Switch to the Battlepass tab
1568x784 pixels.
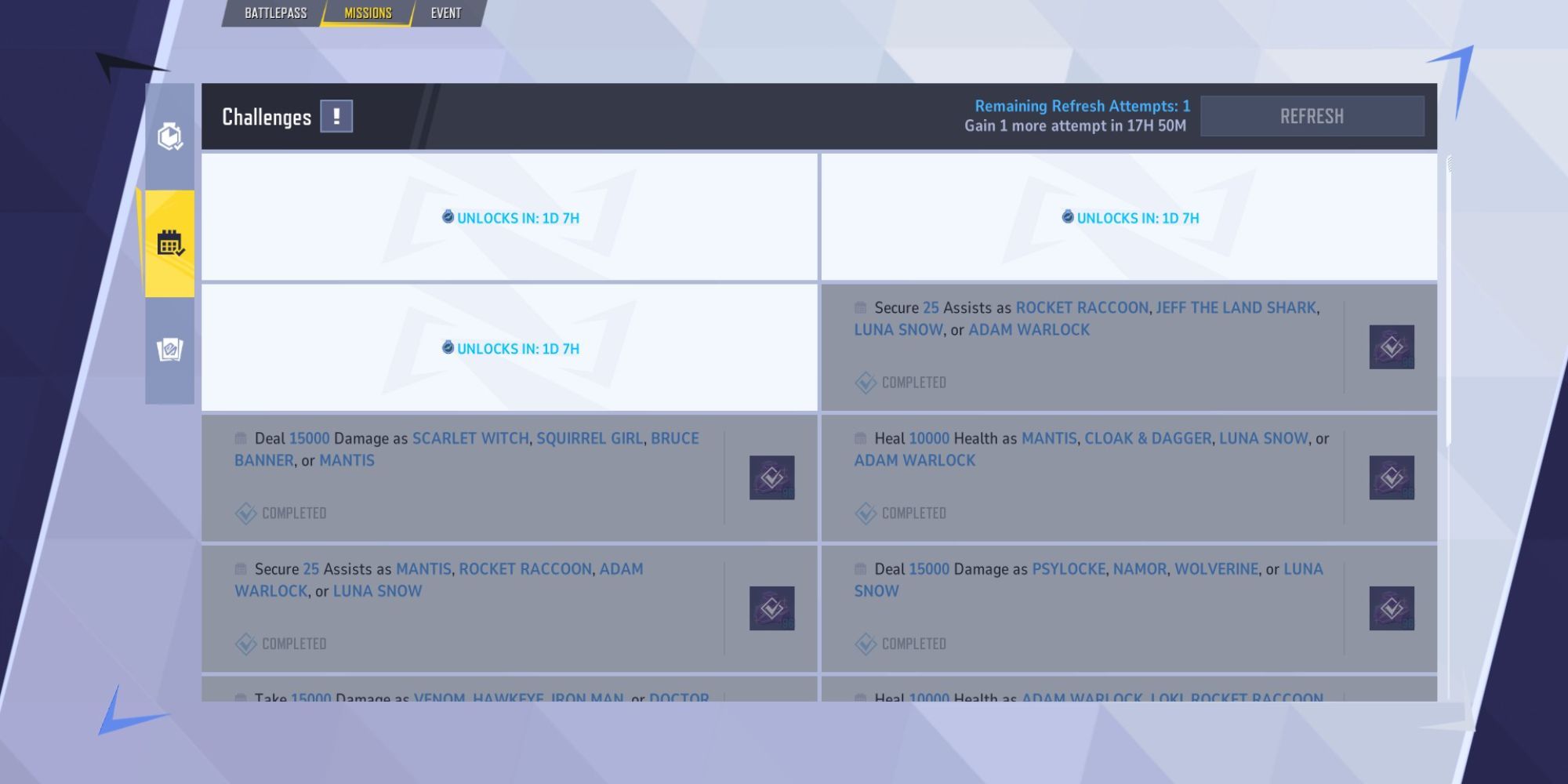tap(275, 13)
